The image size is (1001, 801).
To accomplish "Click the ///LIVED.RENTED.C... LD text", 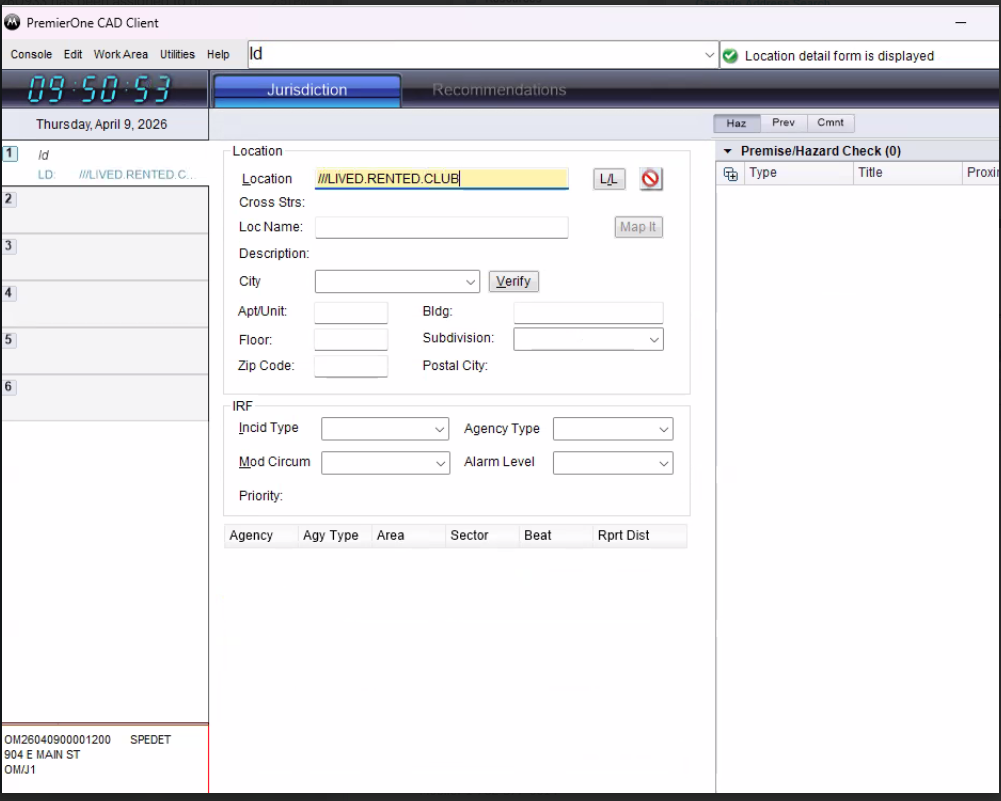I will point(137,175).
